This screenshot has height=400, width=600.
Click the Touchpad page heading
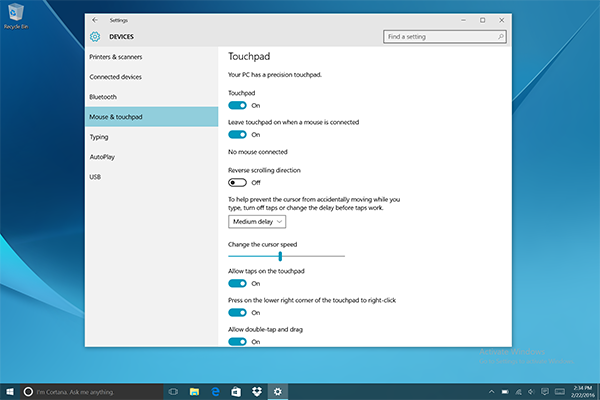click(x=249, y=56)
